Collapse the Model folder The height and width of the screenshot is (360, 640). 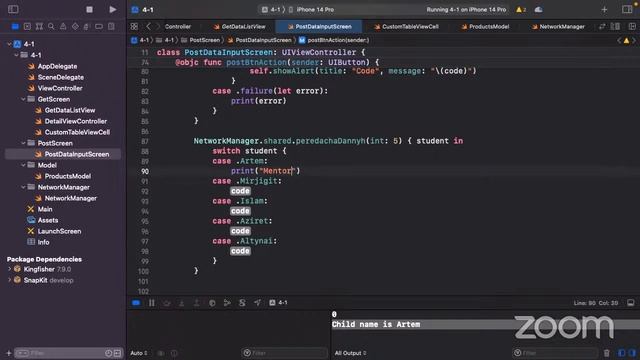tap(23, 165)
